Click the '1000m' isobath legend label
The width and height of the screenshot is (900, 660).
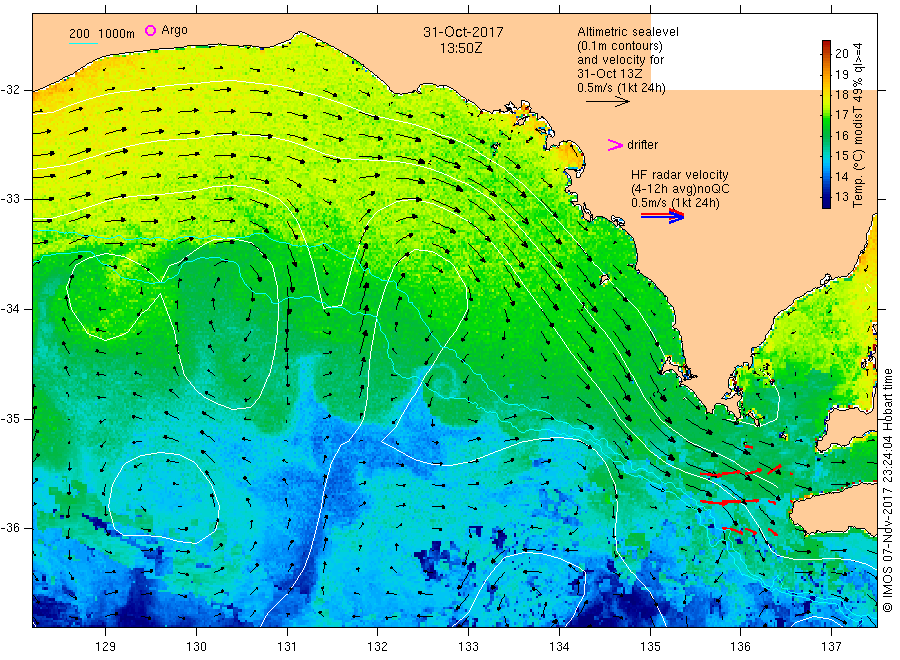click(117, 34)
